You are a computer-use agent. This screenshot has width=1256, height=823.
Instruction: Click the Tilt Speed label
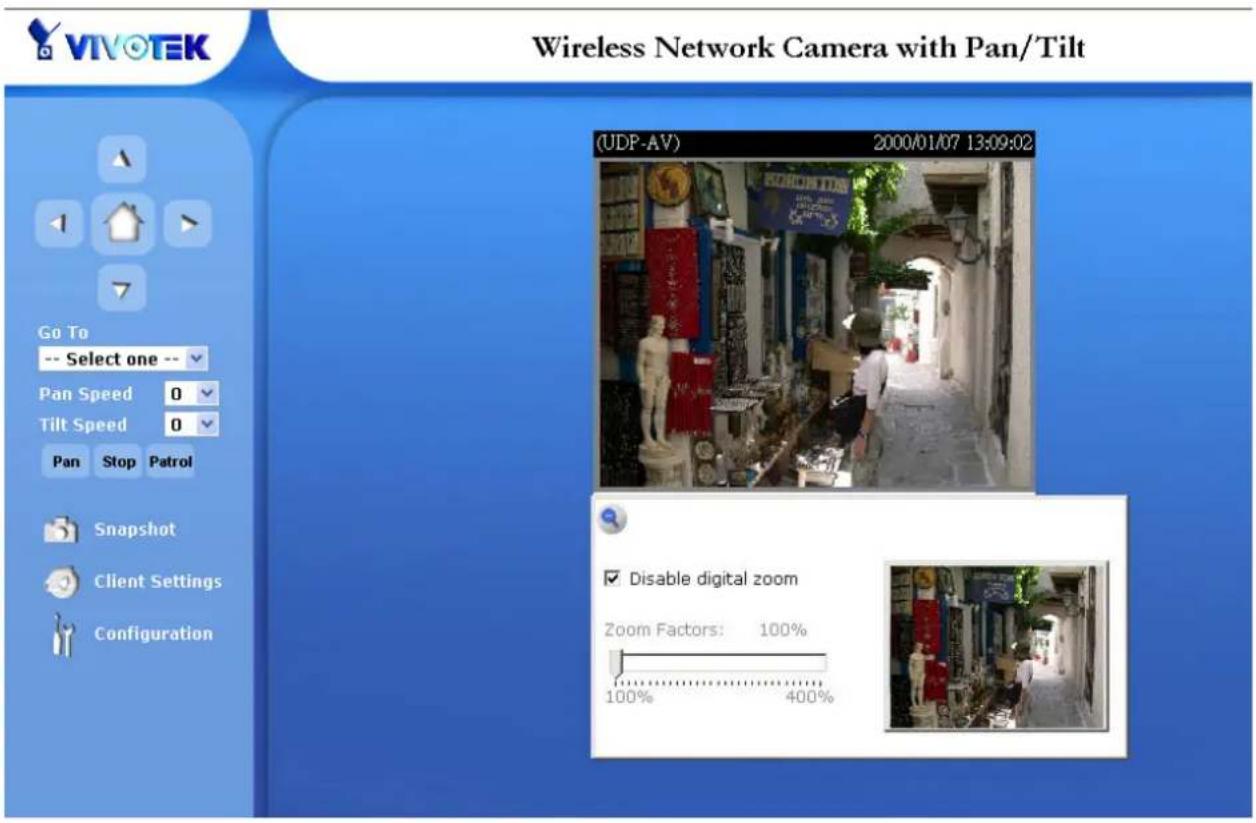[82, 424]
